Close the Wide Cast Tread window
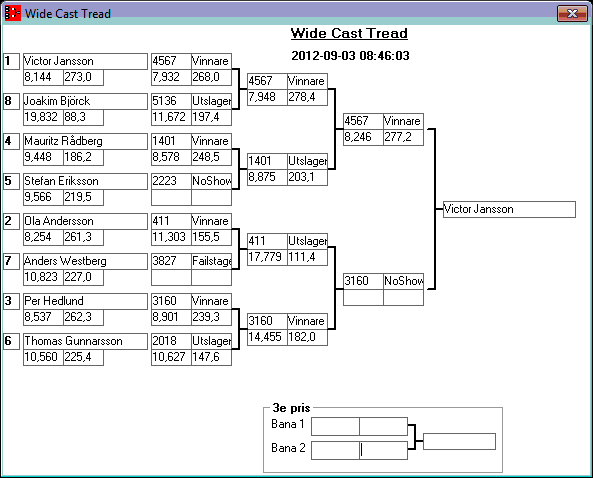 click(x=572, y=14)
